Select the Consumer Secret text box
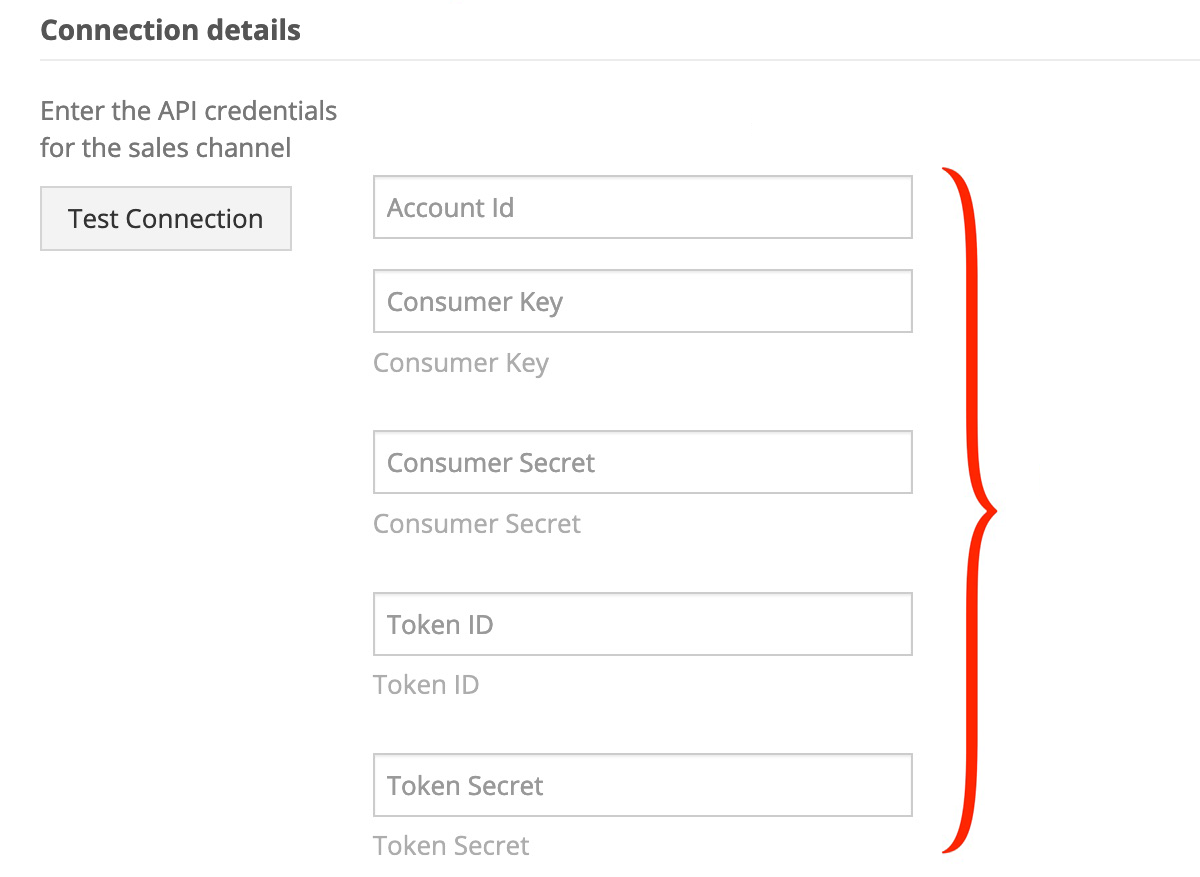The width and height of the screenshot is (1200, 877). (x=642, y=462)
